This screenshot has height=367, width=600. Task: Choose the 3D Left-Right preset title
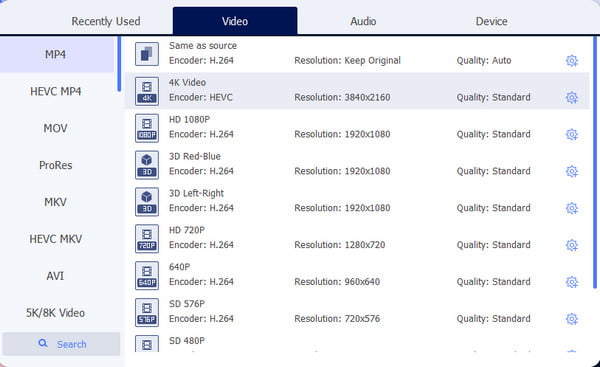pos(196,193)
